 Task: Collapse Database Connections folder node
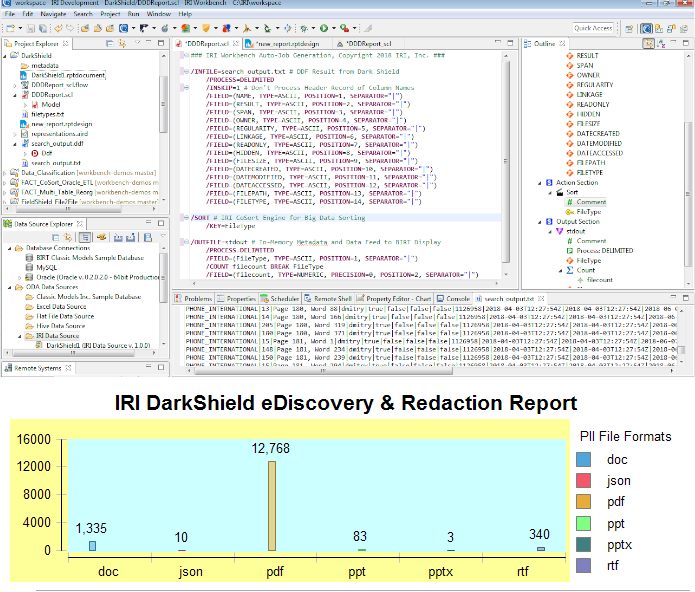(10, 249)
